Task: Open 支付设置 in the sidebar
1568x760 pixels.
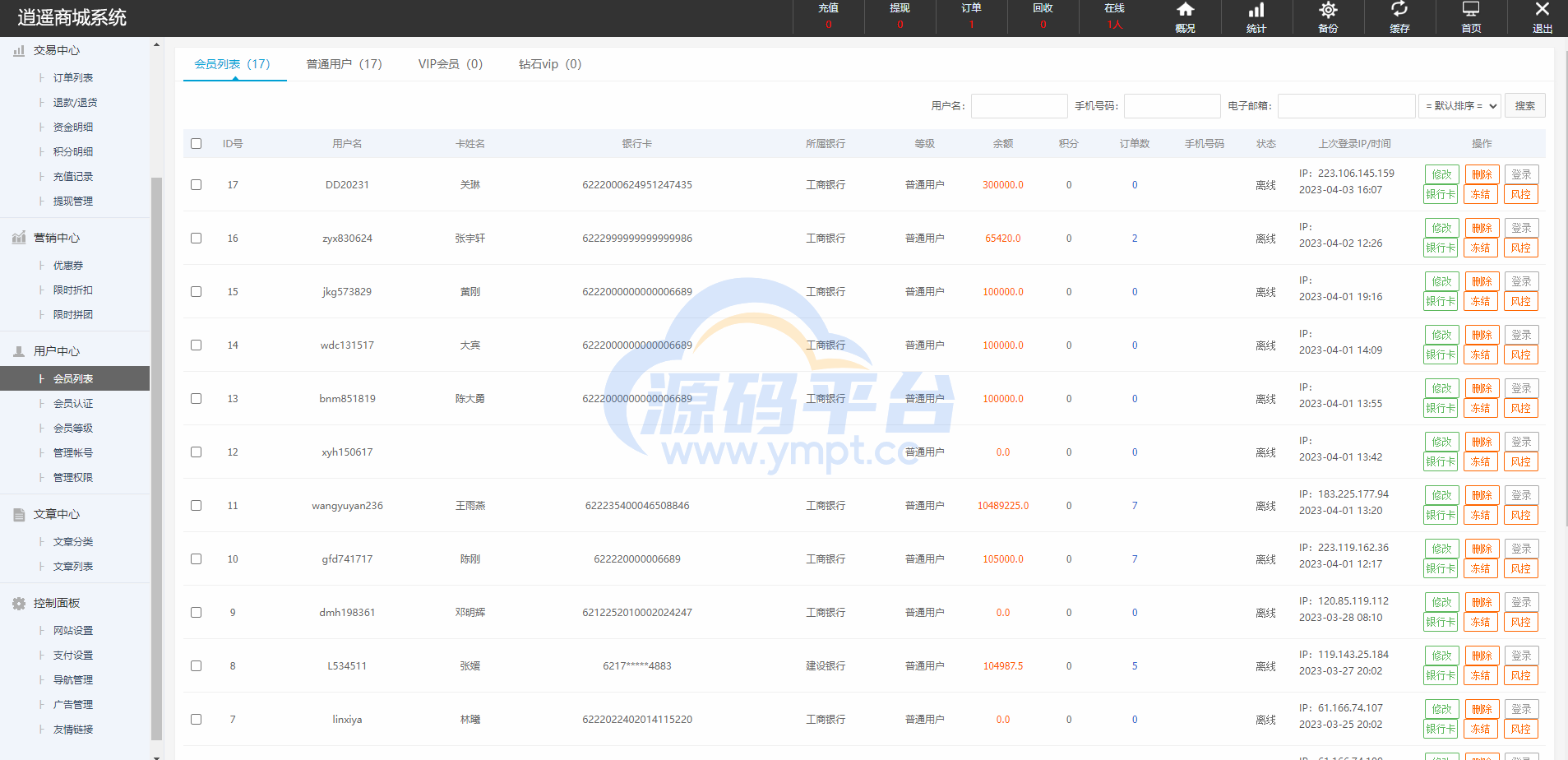Action: 73,655
